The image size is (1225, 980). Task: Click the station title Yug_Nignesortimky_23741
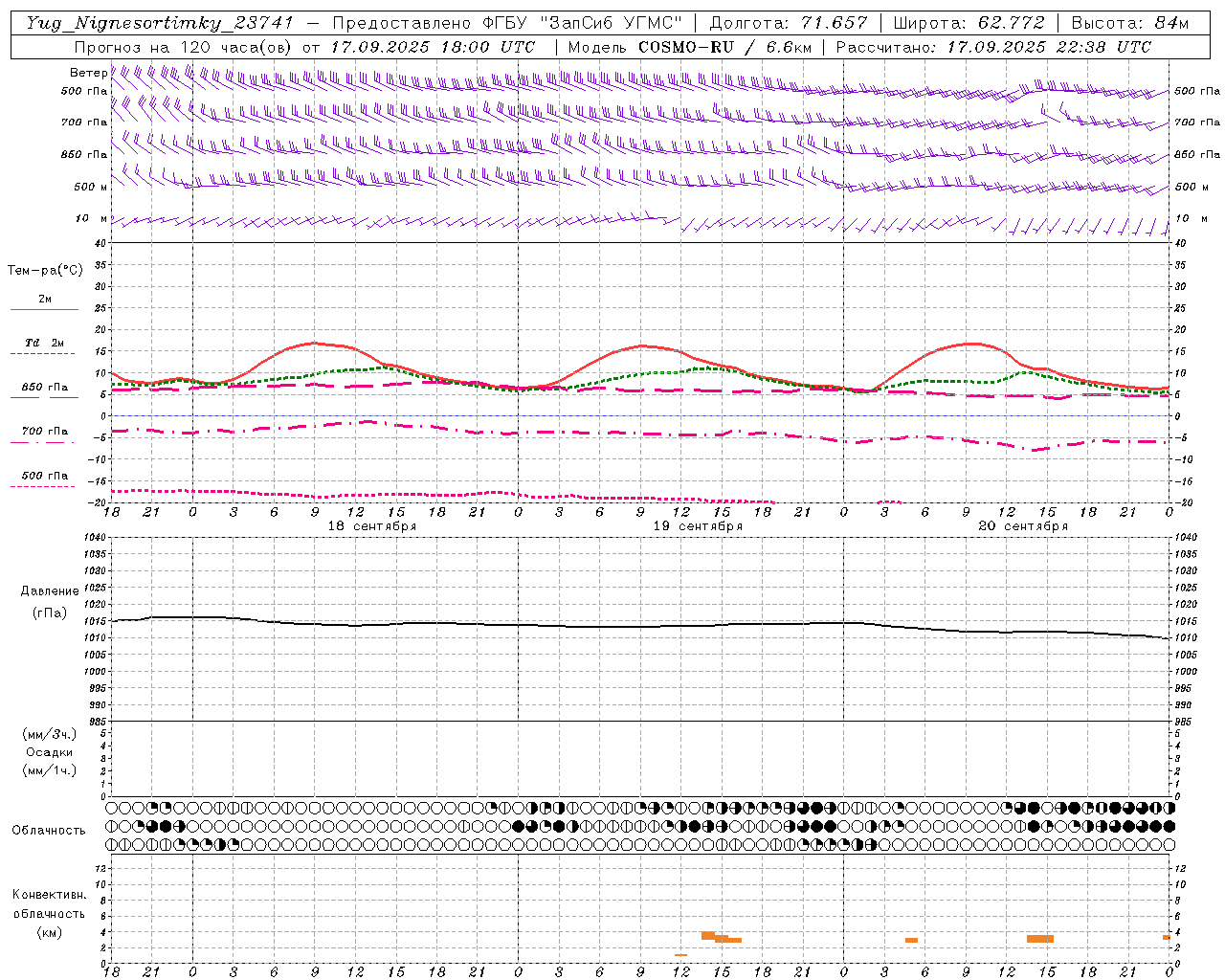pyautogui.click(x=160, y=23)
